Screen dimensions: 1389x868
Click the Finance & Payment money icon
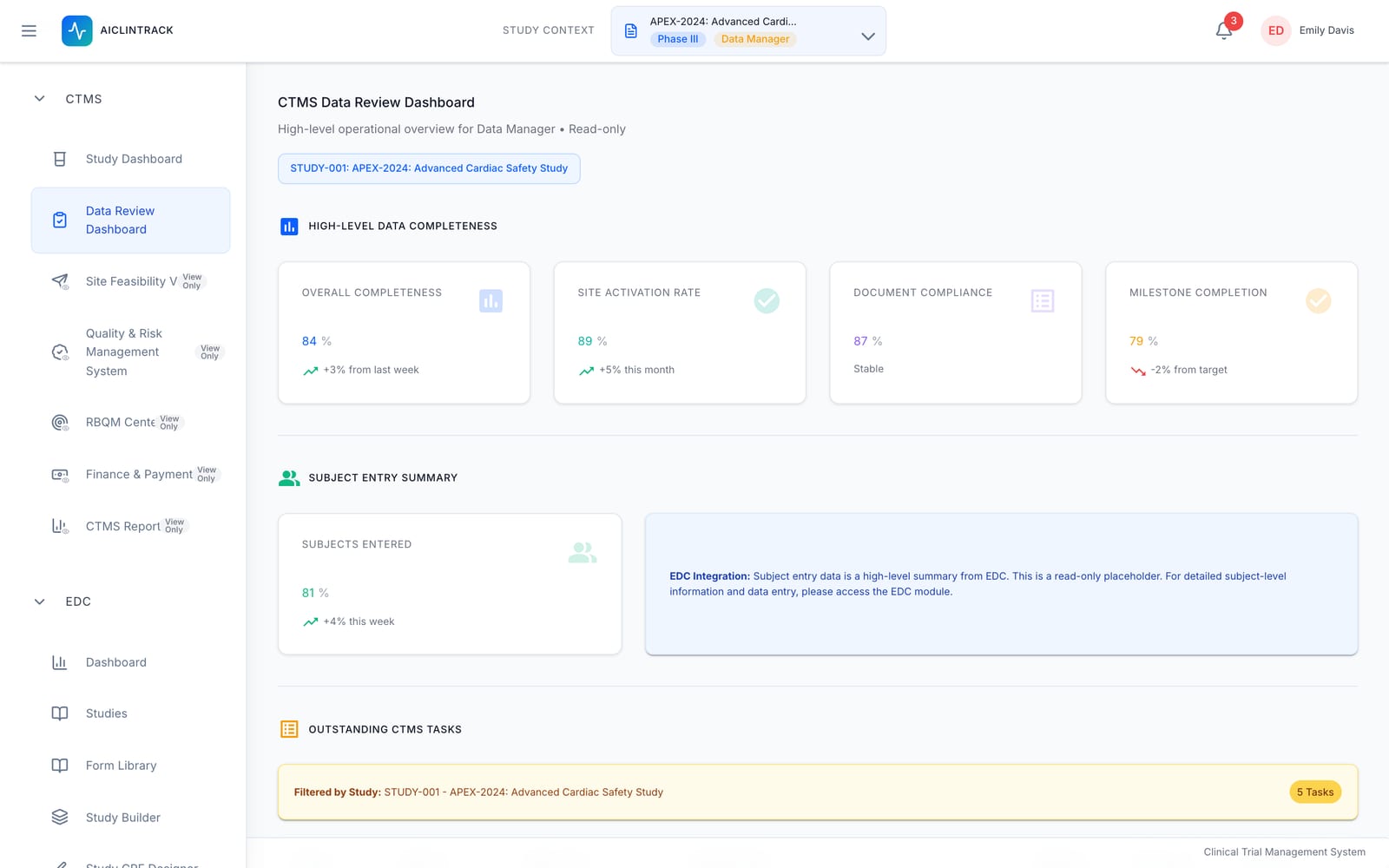tap(60, 474)
